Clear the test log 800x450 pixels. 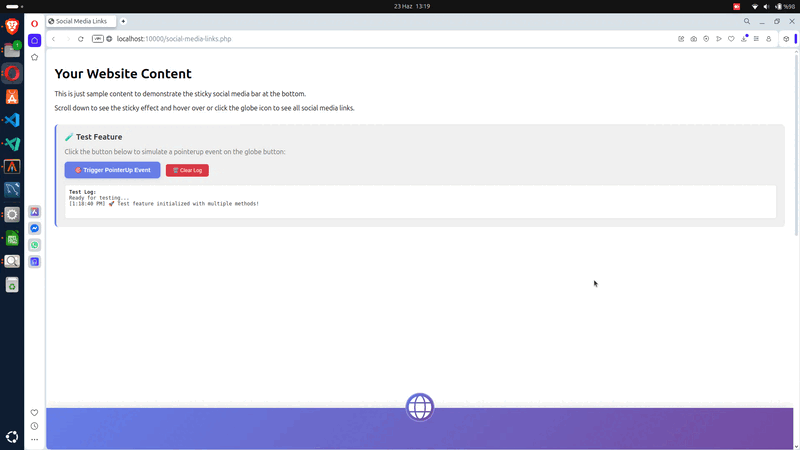click(x=187, y=170)
